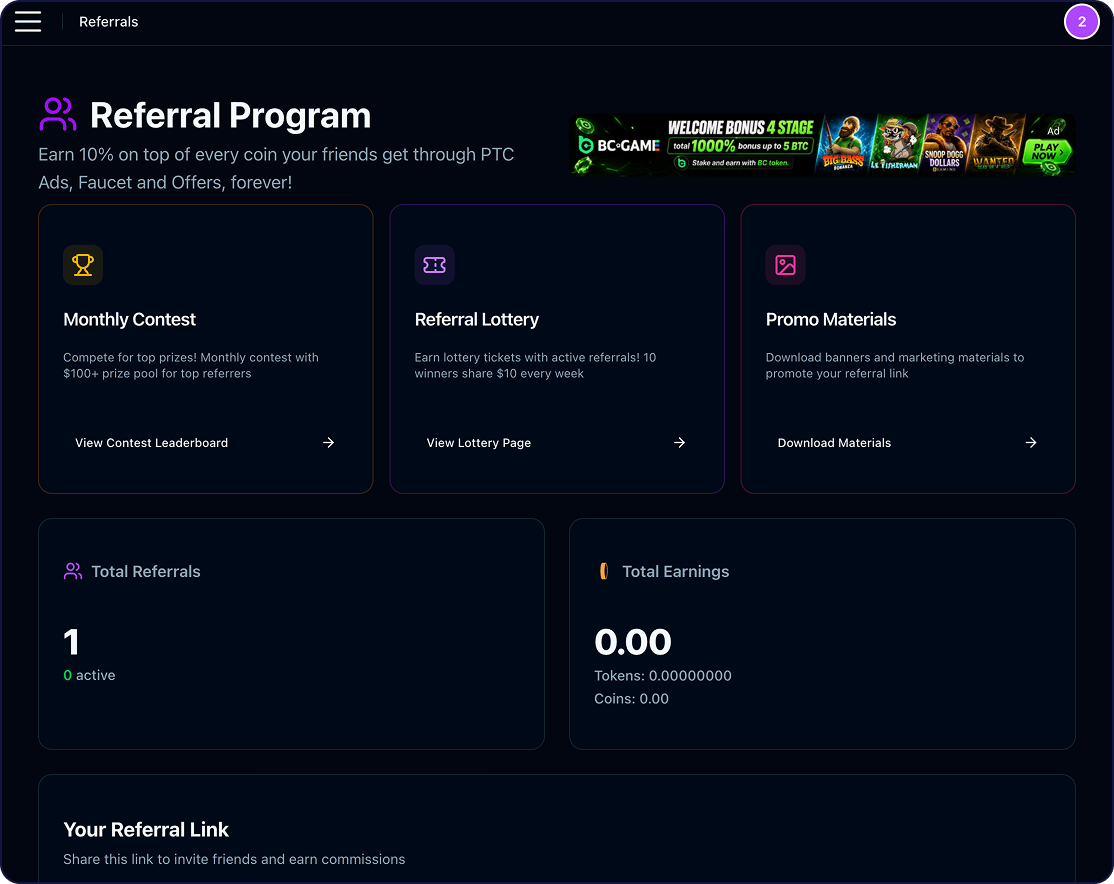Click the Total Earnings label
This screenshot has width=1114, height=884.
click(x=676, y=571)
